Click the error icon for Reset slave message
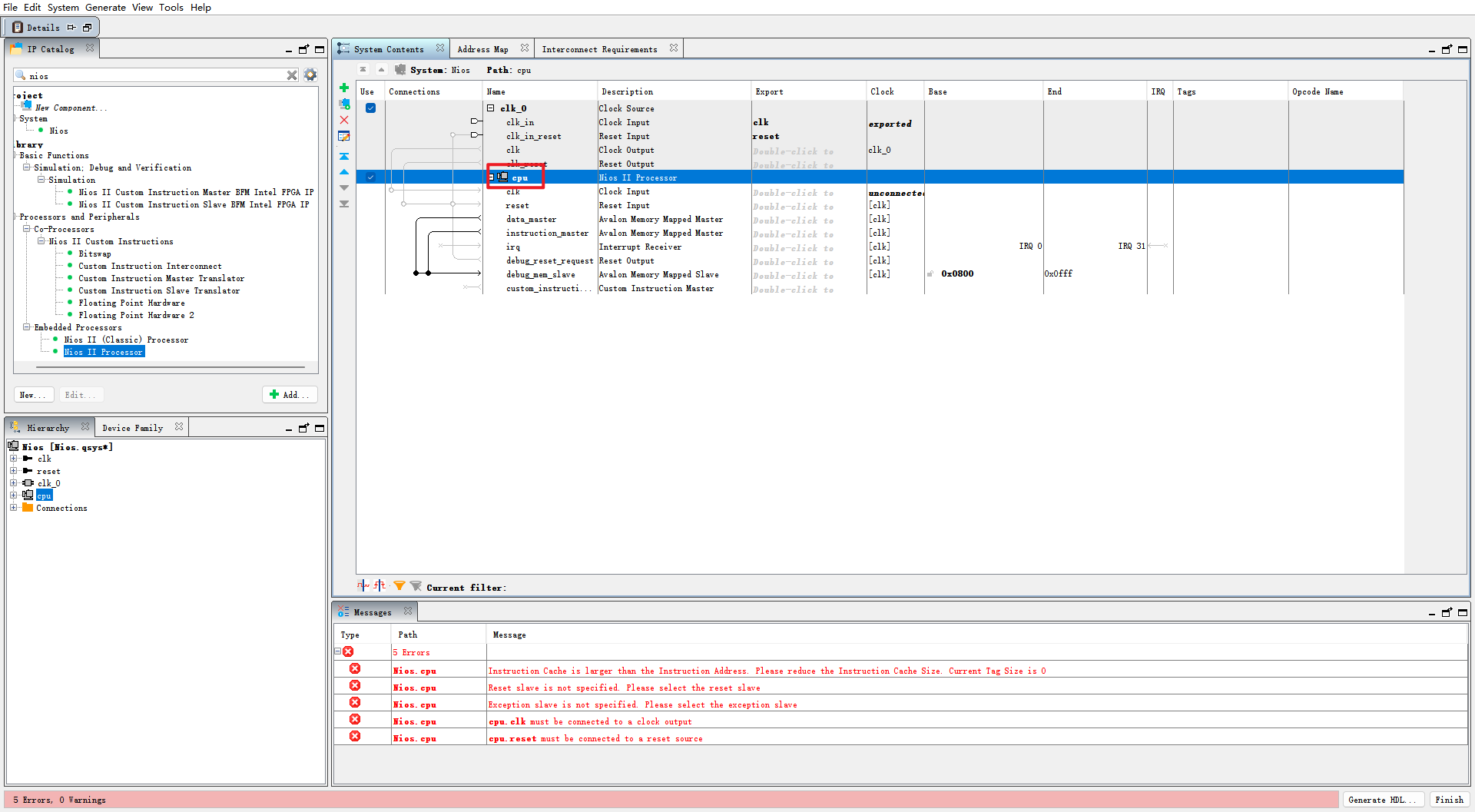 pos(355,686)
